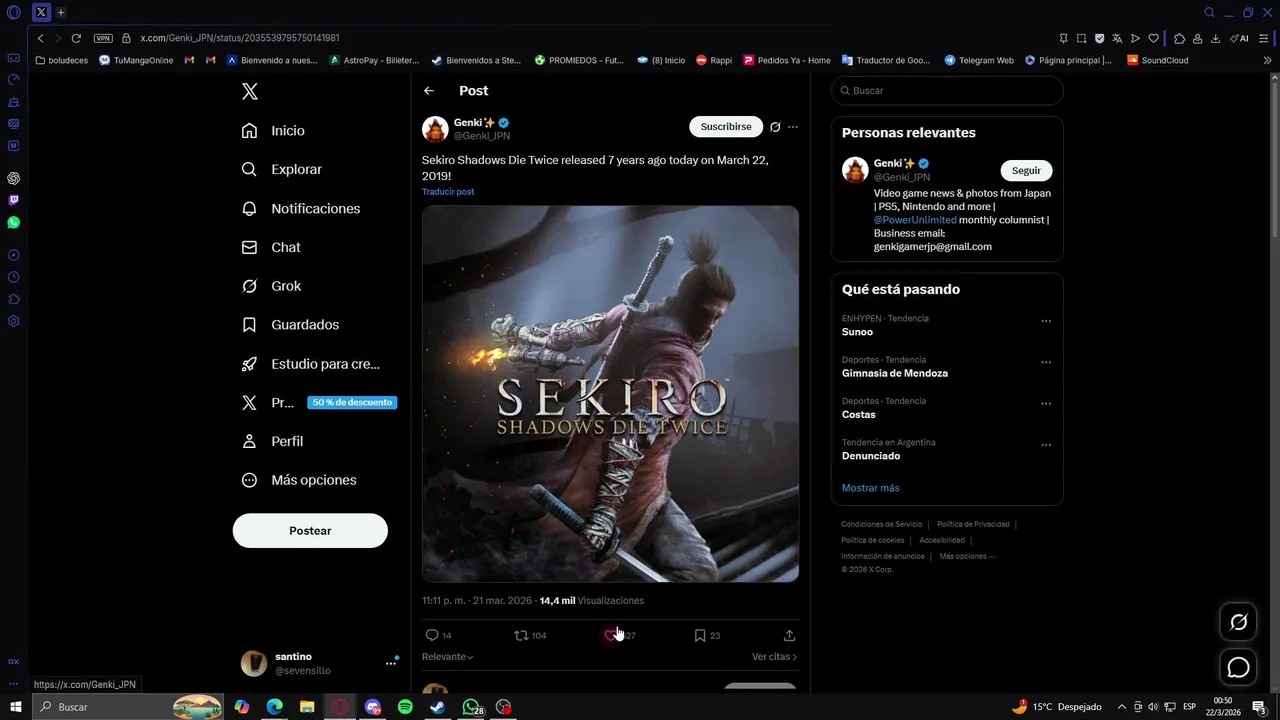The image size is (1280, 720).
Task: Open options for Gimnasia de Mendoza trend
Action: point(1046,362)
